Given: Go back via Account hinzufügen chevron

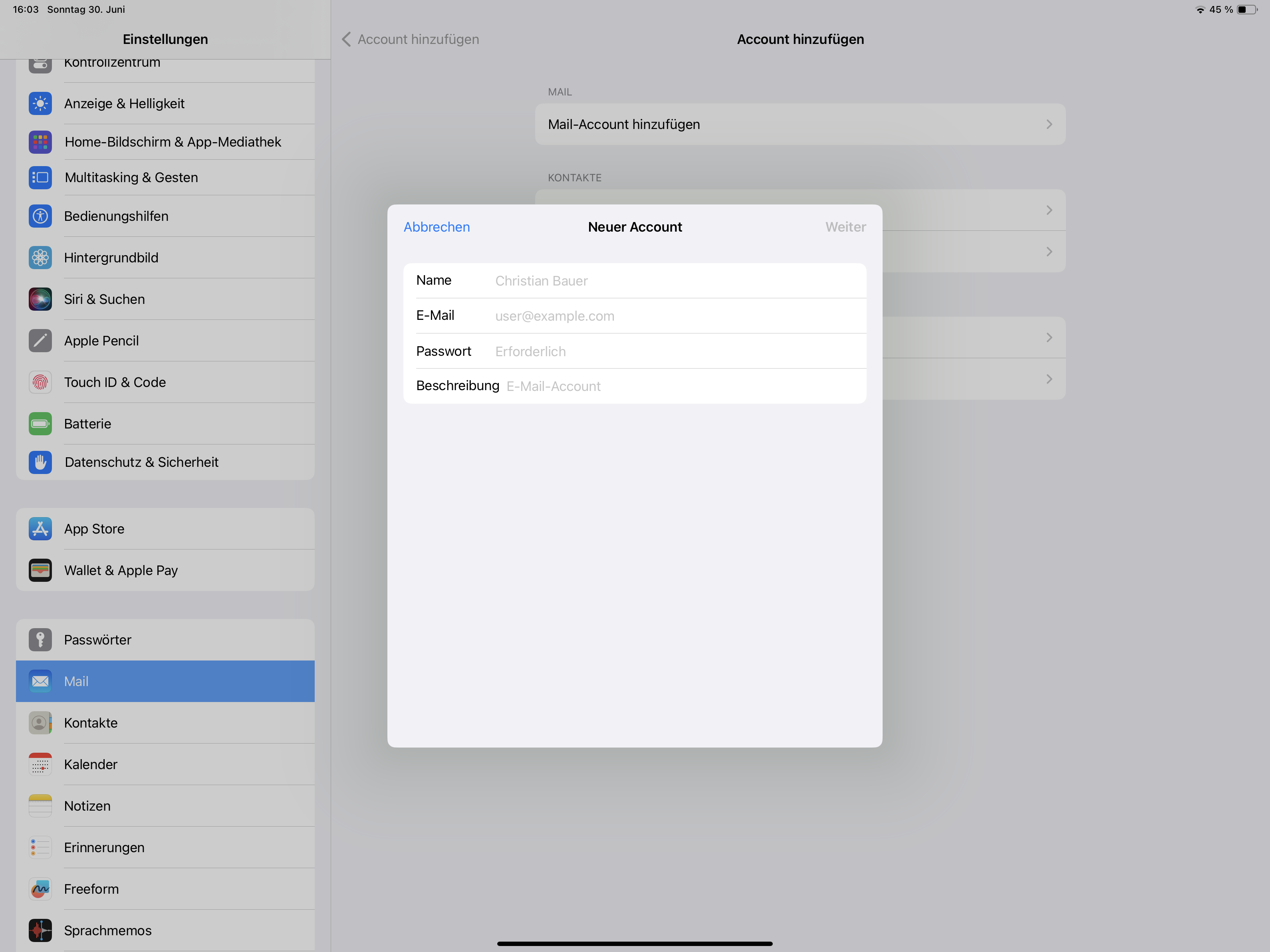Looking at the screenshot, I should (x=347, y=39).
